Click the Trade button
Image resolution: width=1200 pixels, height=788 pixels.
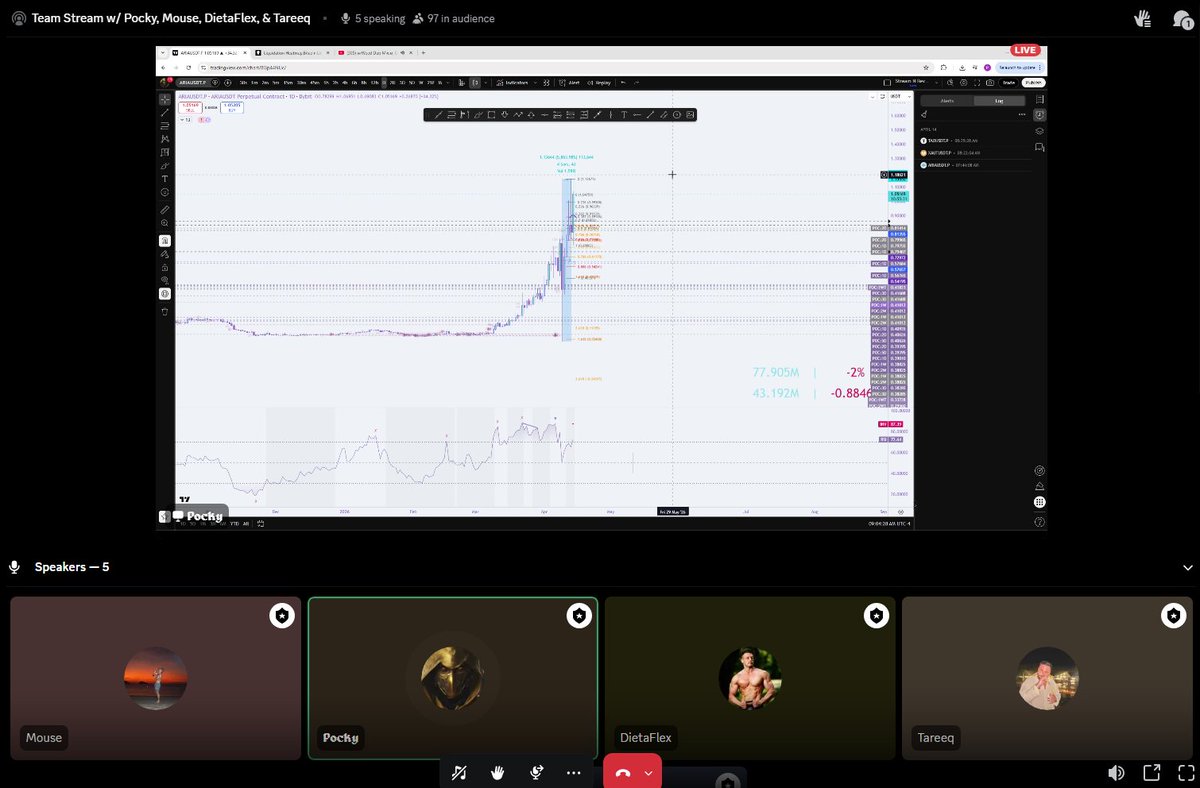[1009, 83]
